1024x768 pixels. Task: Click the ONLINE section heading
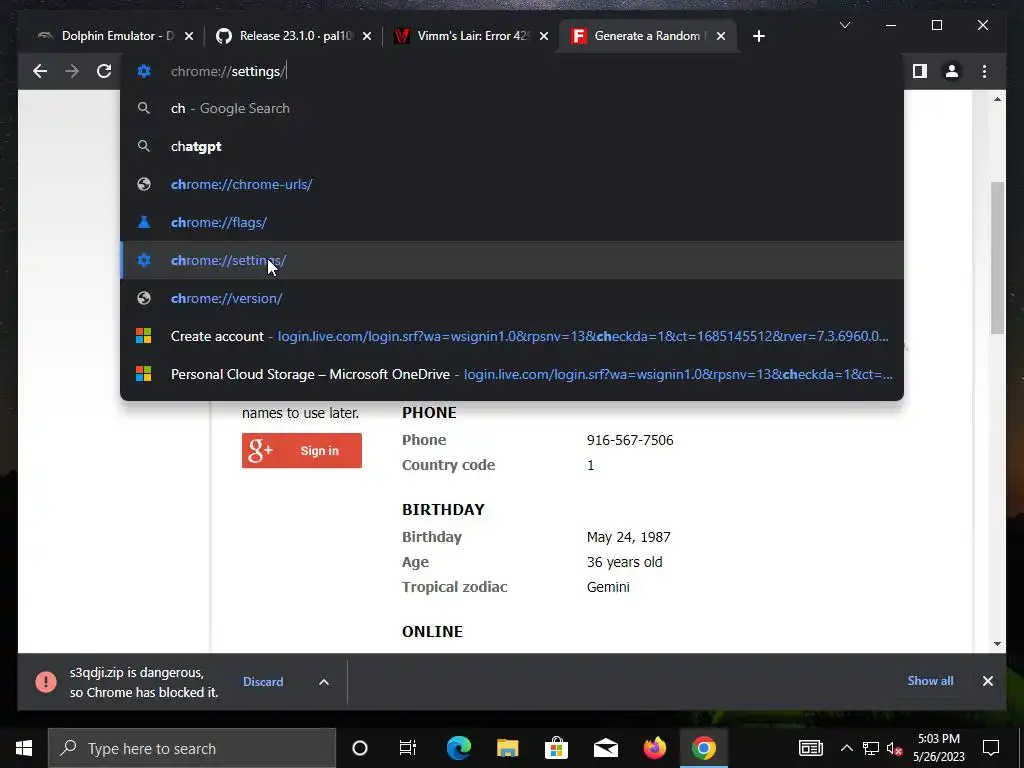[x=432, y=632]
